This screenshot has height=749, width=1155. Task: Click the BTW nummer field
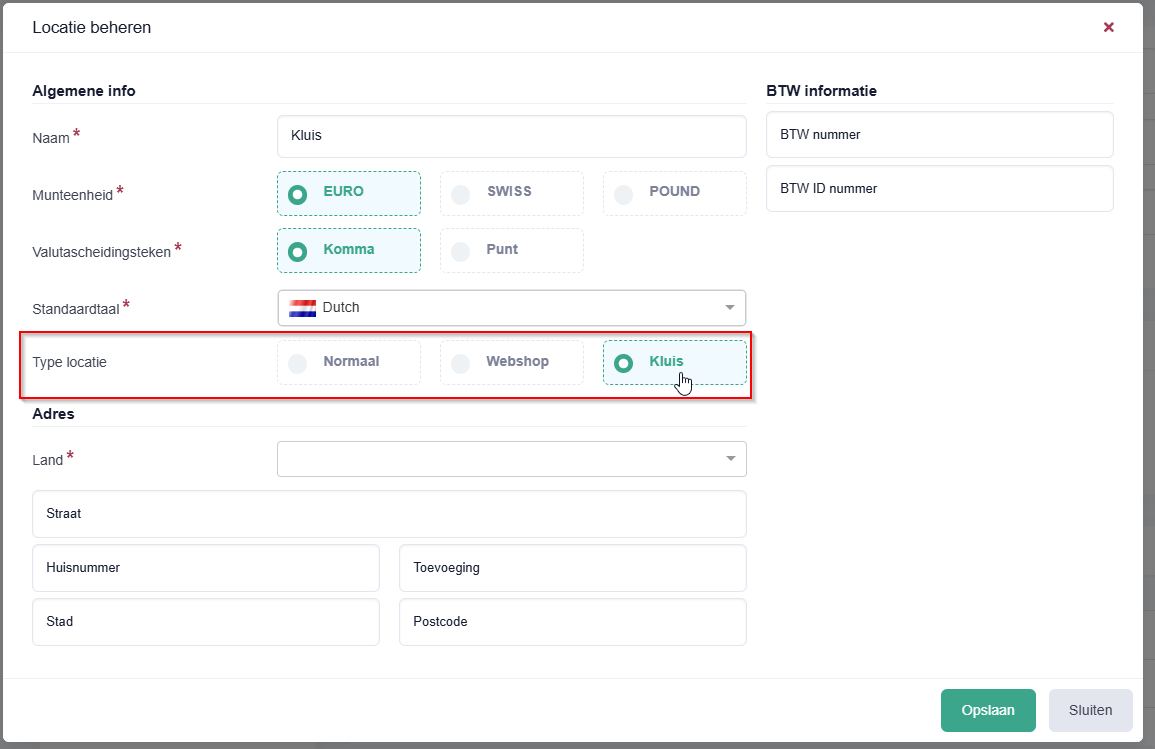pos(939,135)
